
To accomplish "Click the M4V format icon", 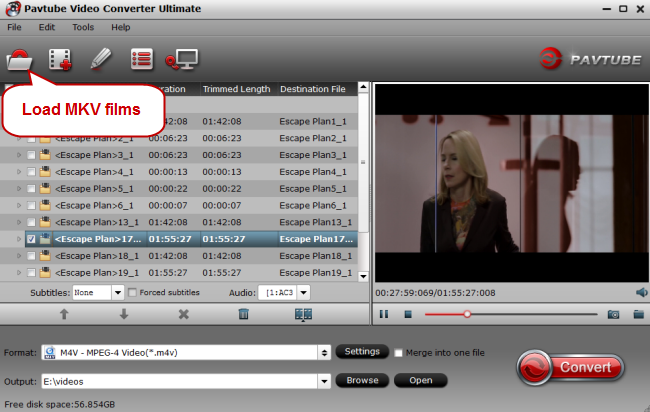I will [x=50, y=352].
